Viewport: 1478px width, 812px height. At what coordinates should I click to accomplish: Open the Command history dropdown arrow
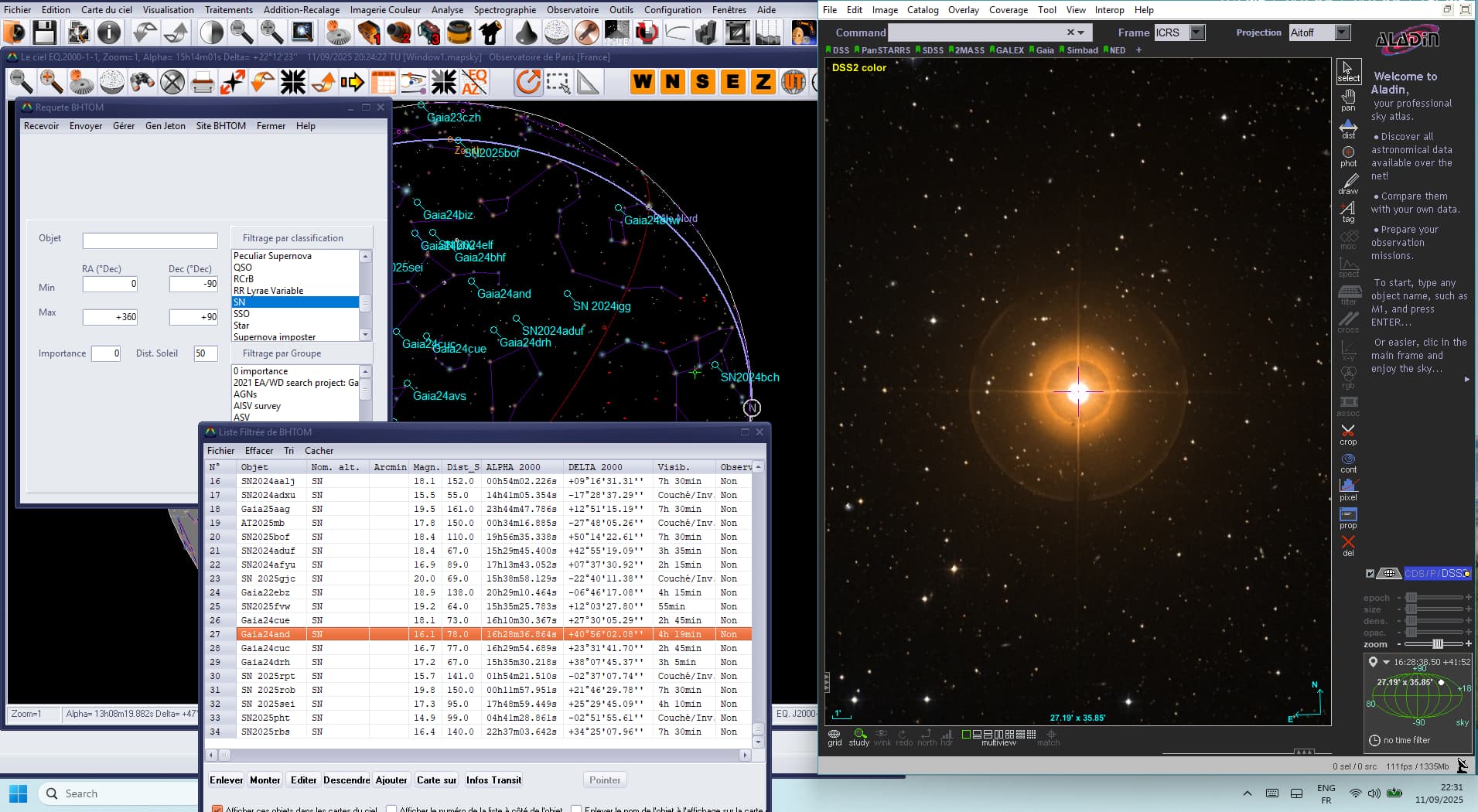(x=1081, y=32)
